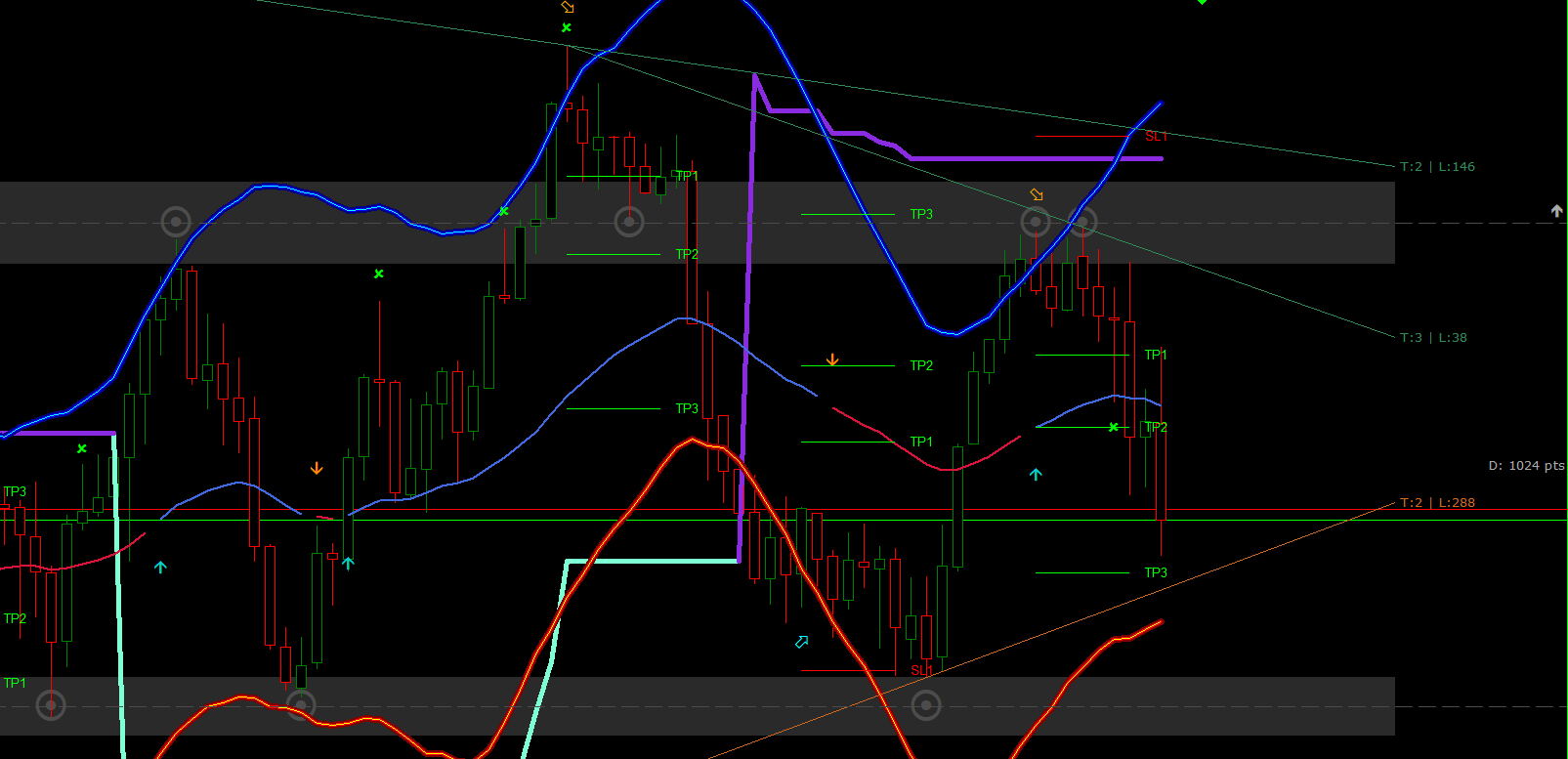Click the TP2 label next to the orange down arrow
This screenshot has width=1568, height=759.
[921, 365]
